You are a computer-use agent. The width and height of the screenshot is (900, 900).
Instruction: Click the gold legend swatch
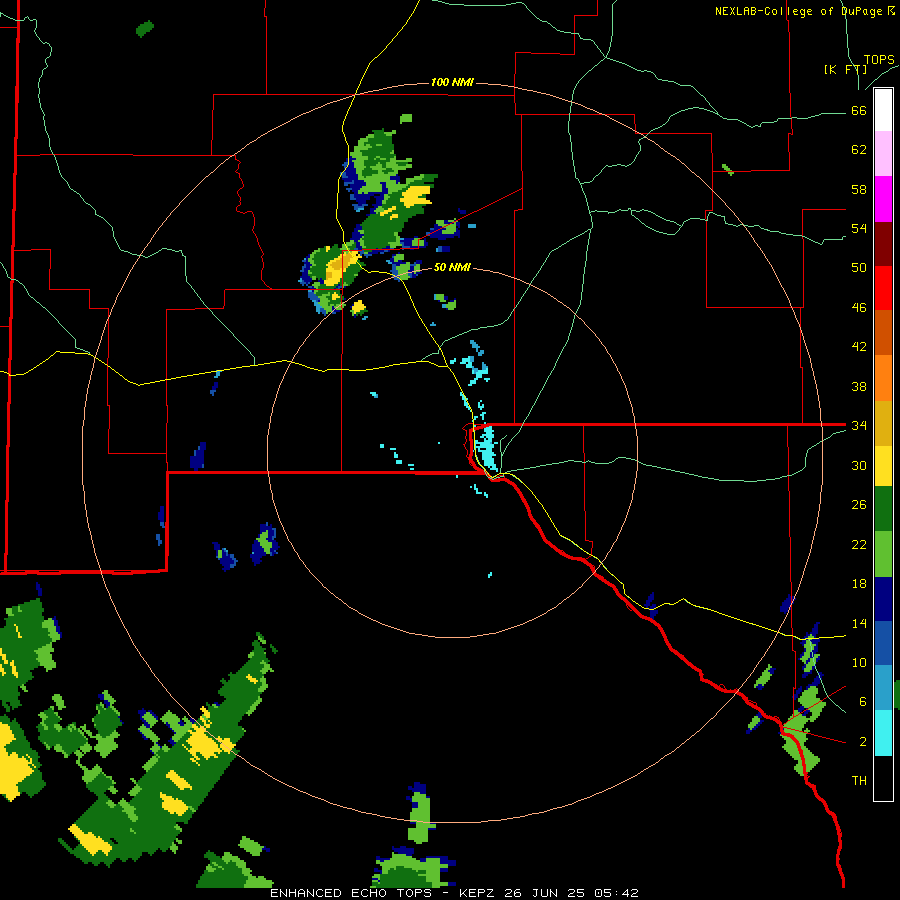pos(883,423)
